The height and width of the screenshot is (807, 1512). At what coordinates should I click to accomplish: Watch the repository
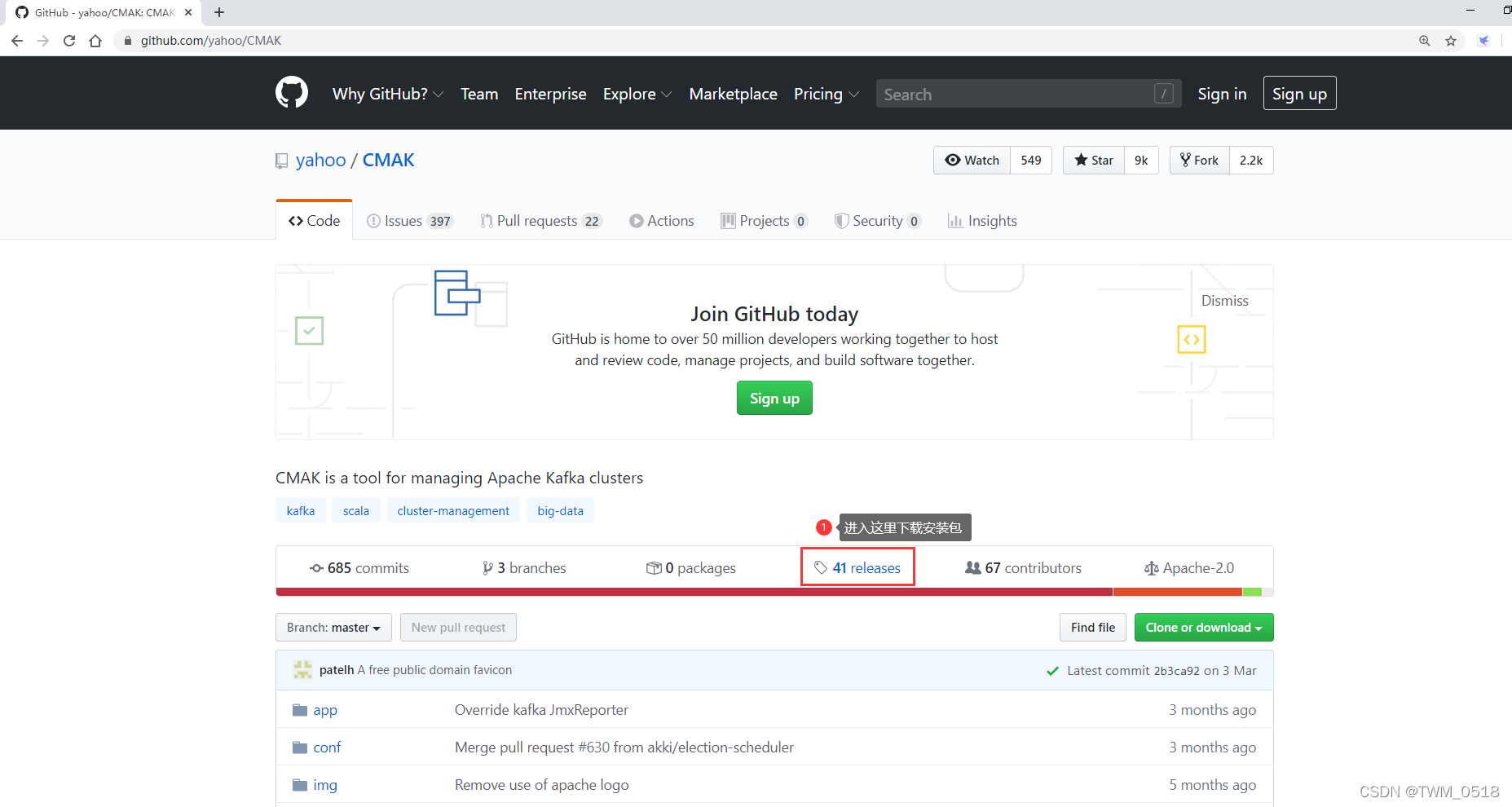click(x=972, y=161)
